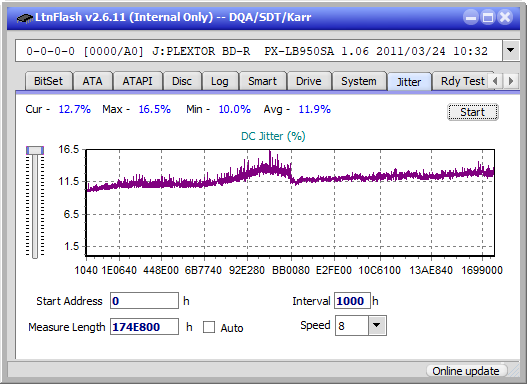Go to the Drive tab
The image size is (527, 384).
[309, 81]
